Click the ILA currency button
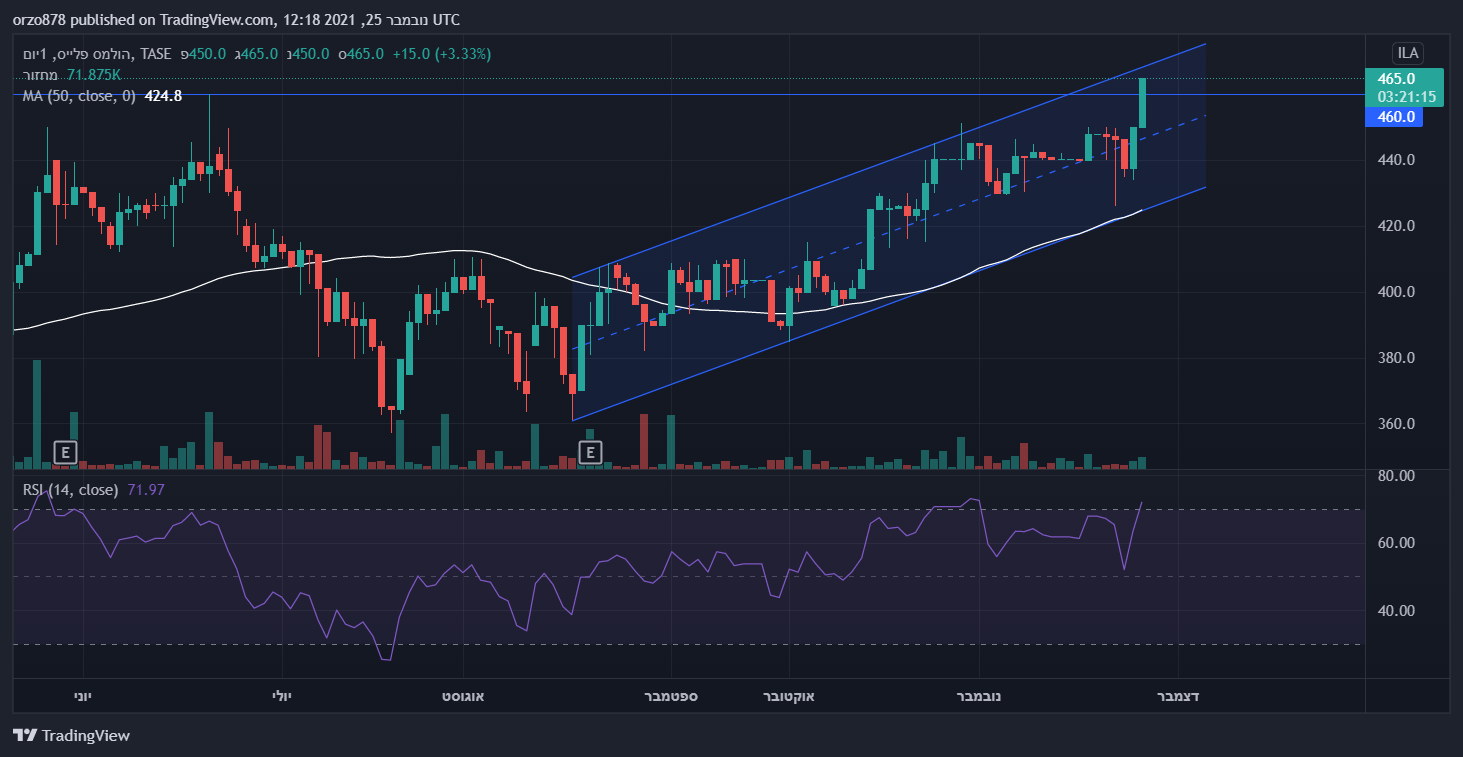The height and width of the screenshot is (757, 1463). tap(1408, 53)
